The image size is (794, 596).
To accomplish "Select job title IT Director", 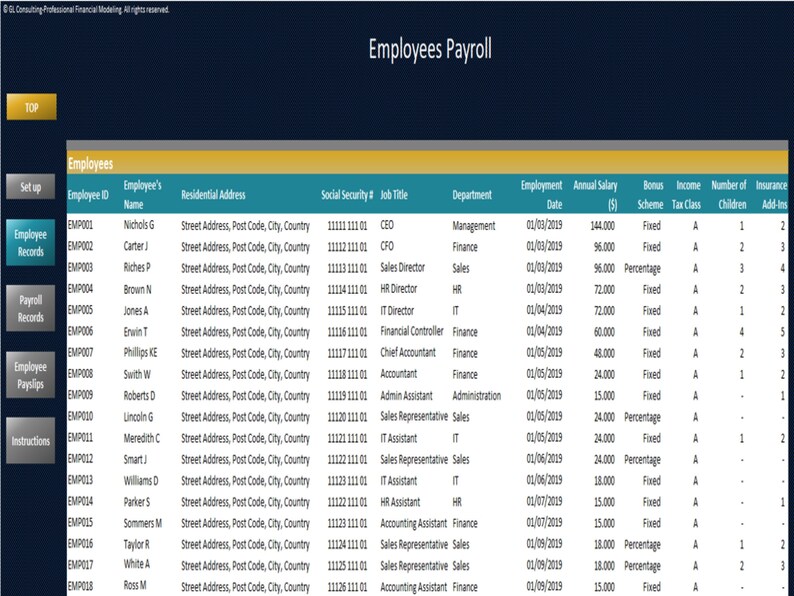I will (x=397, y=310).
